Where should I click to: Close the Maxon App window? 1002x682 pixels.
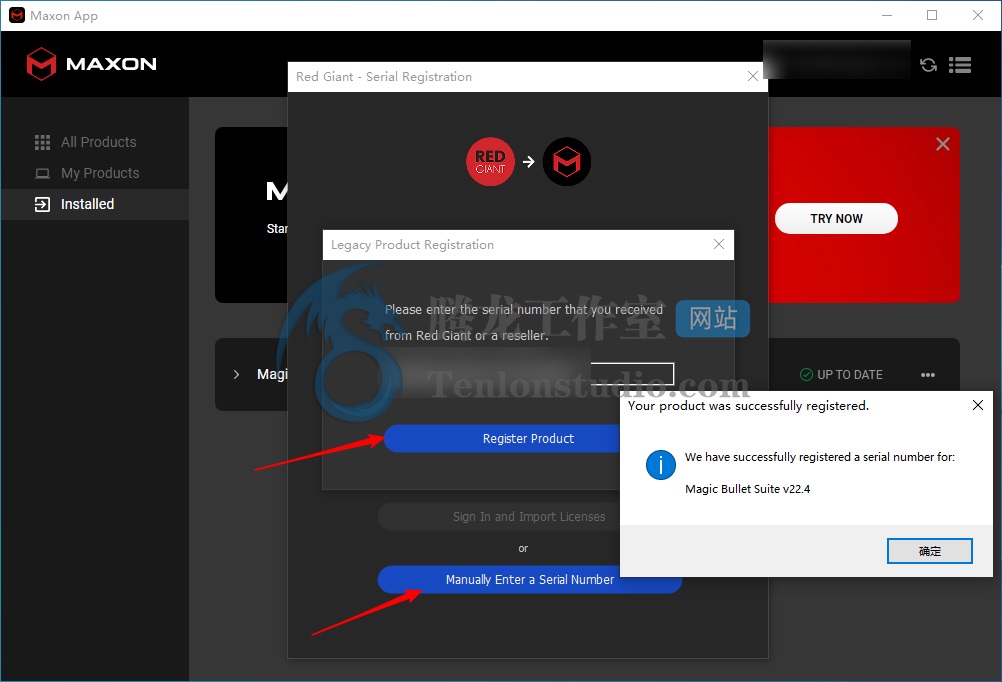click(x=977, y=15)
